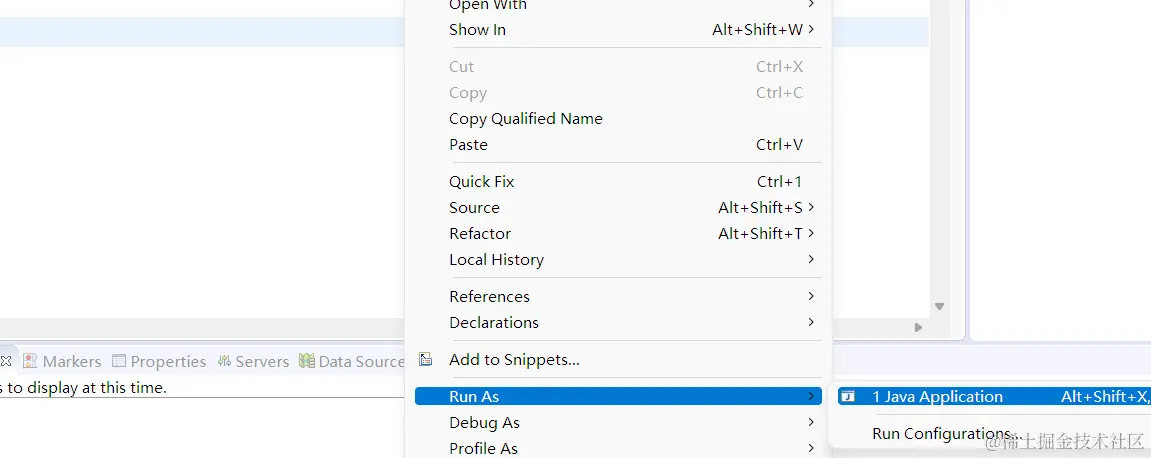Open Run Configurations dialog
Viewport: 1151px width, 458px height.
click(994, 433)
